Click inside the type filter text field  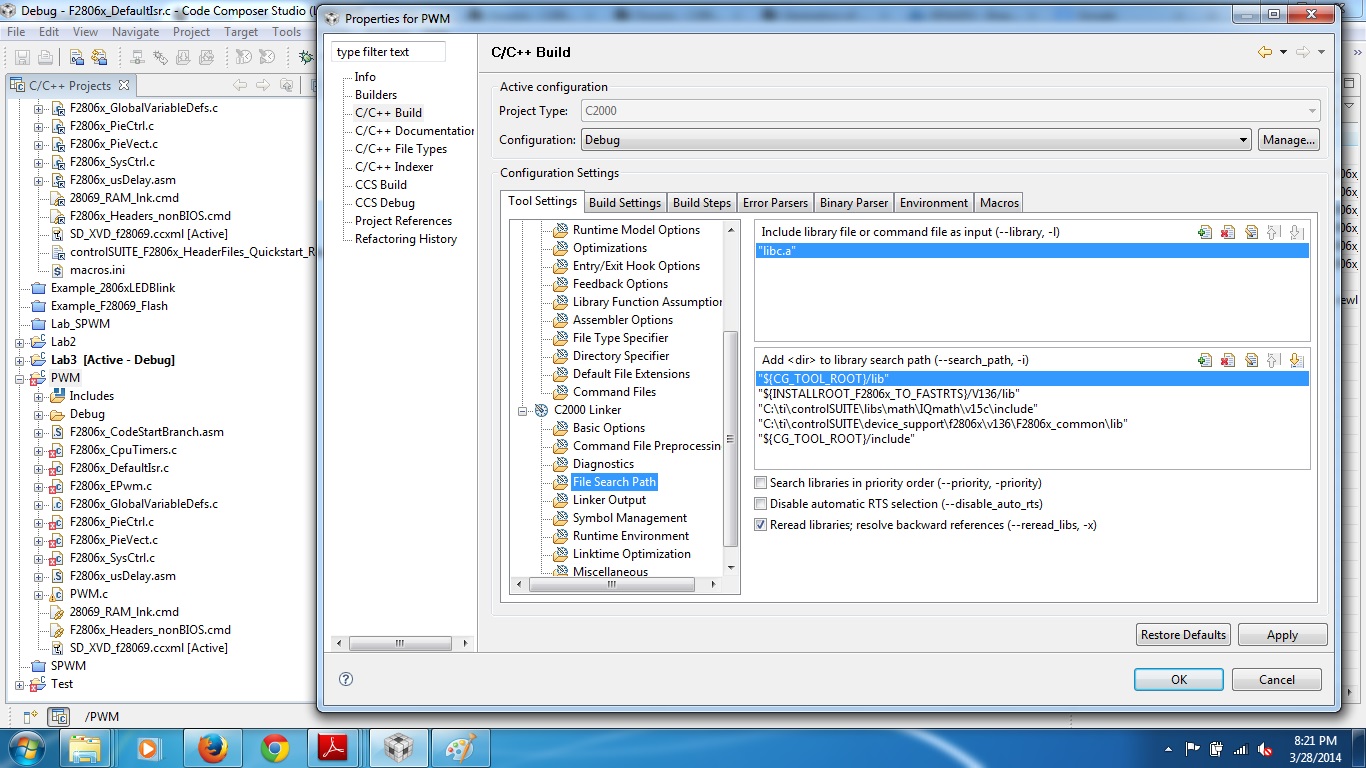[387, 50]
